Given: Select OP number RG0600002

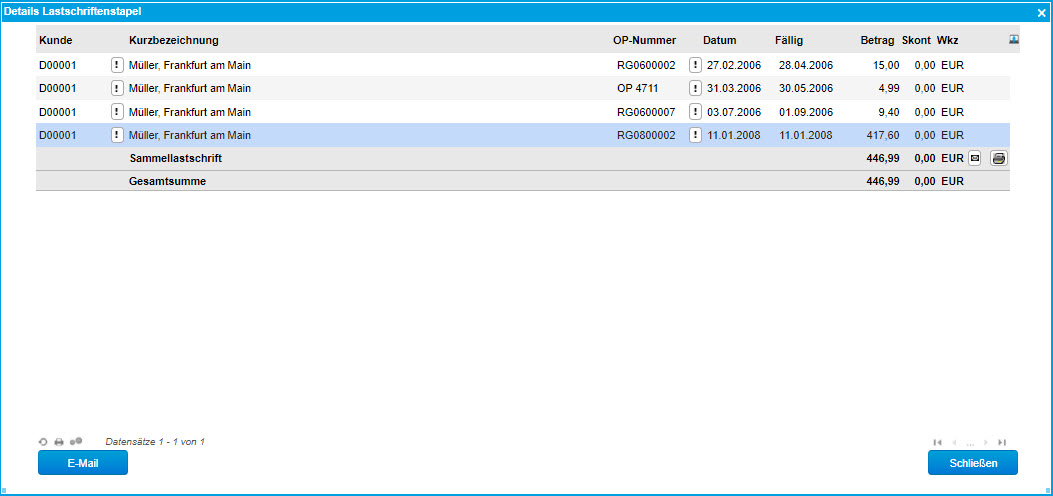Looking at the screenshot, I should coord(646,65).
